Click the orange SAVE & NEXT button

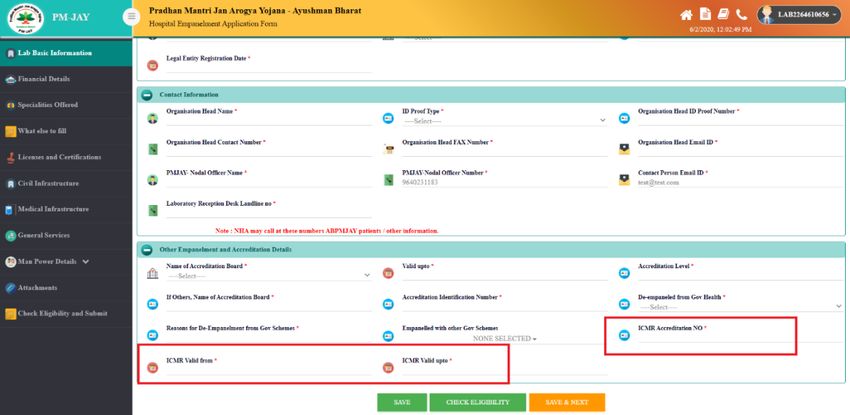pyautogui.click(x=566, y=403)
